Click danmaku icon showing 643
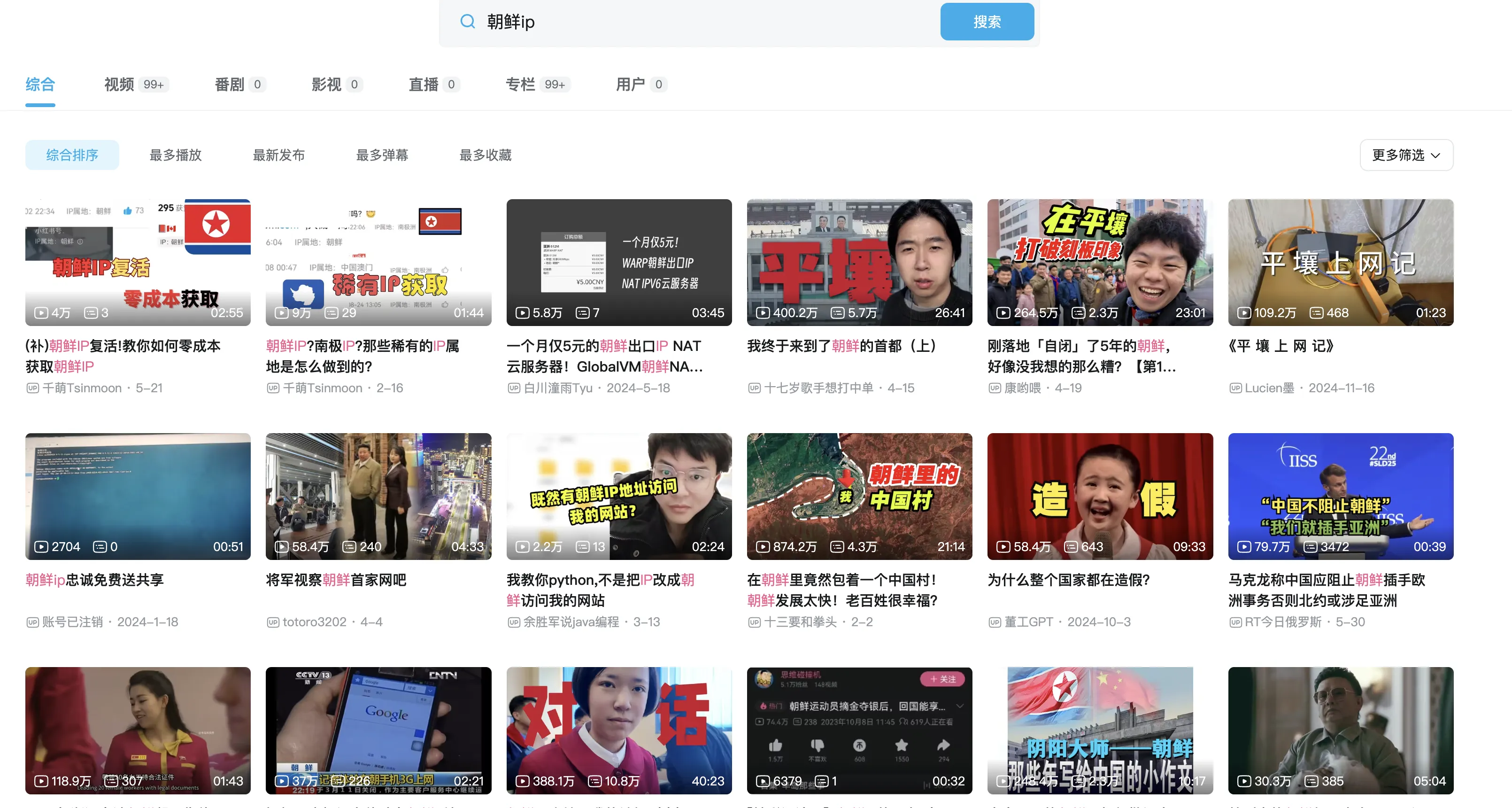The height and width of the screenshot is (808, 1512). pyautogui.click(x=1071, y=547)
